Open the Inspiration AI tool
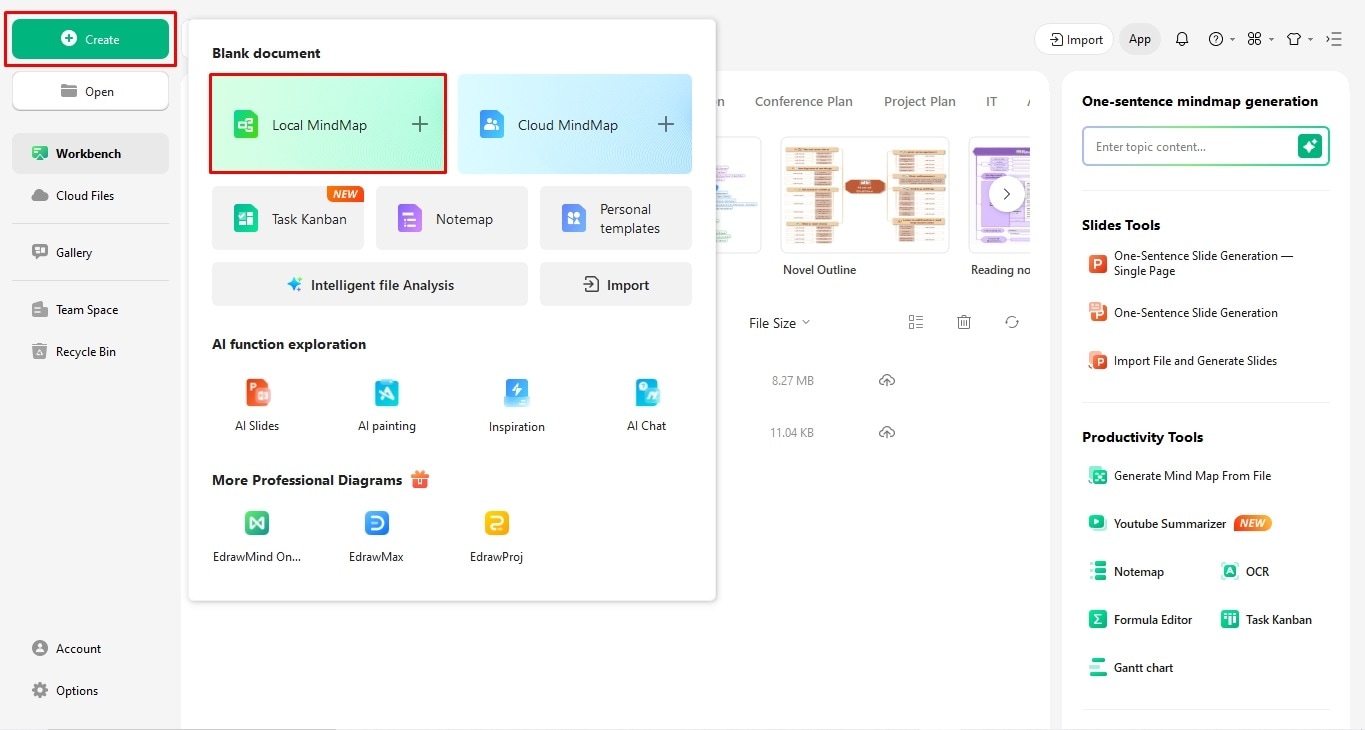This screenshot has height=730, width=1365. [517, 404]
